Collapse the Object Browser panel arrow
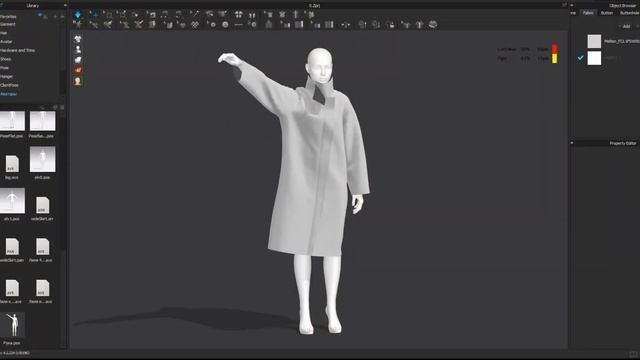The height and width of the screenshot is (360, 640). (572, 5)
